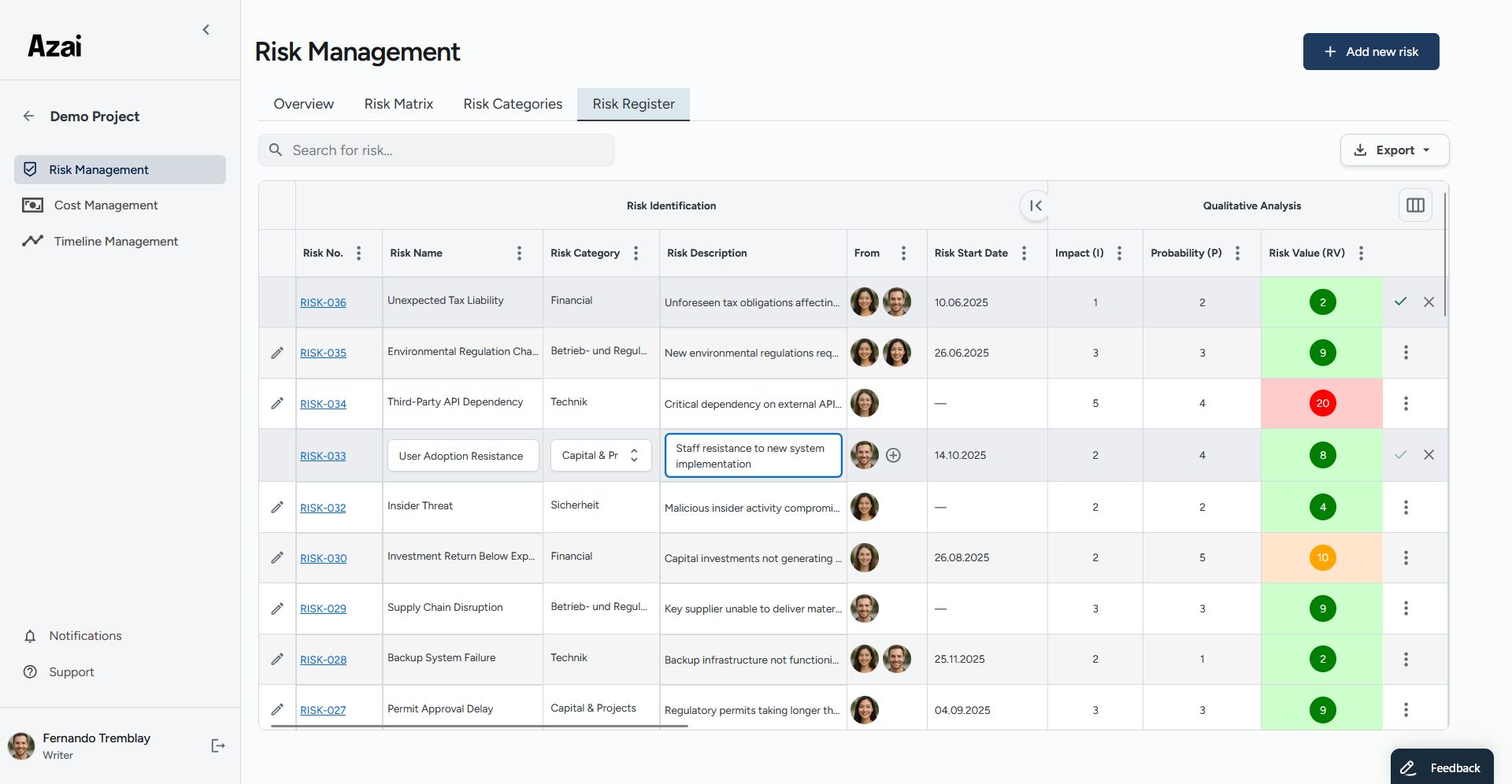Edit RISK-030 with the pencil icon
This screenshot has width=1512, height=784.
click(x=277, y=557)
